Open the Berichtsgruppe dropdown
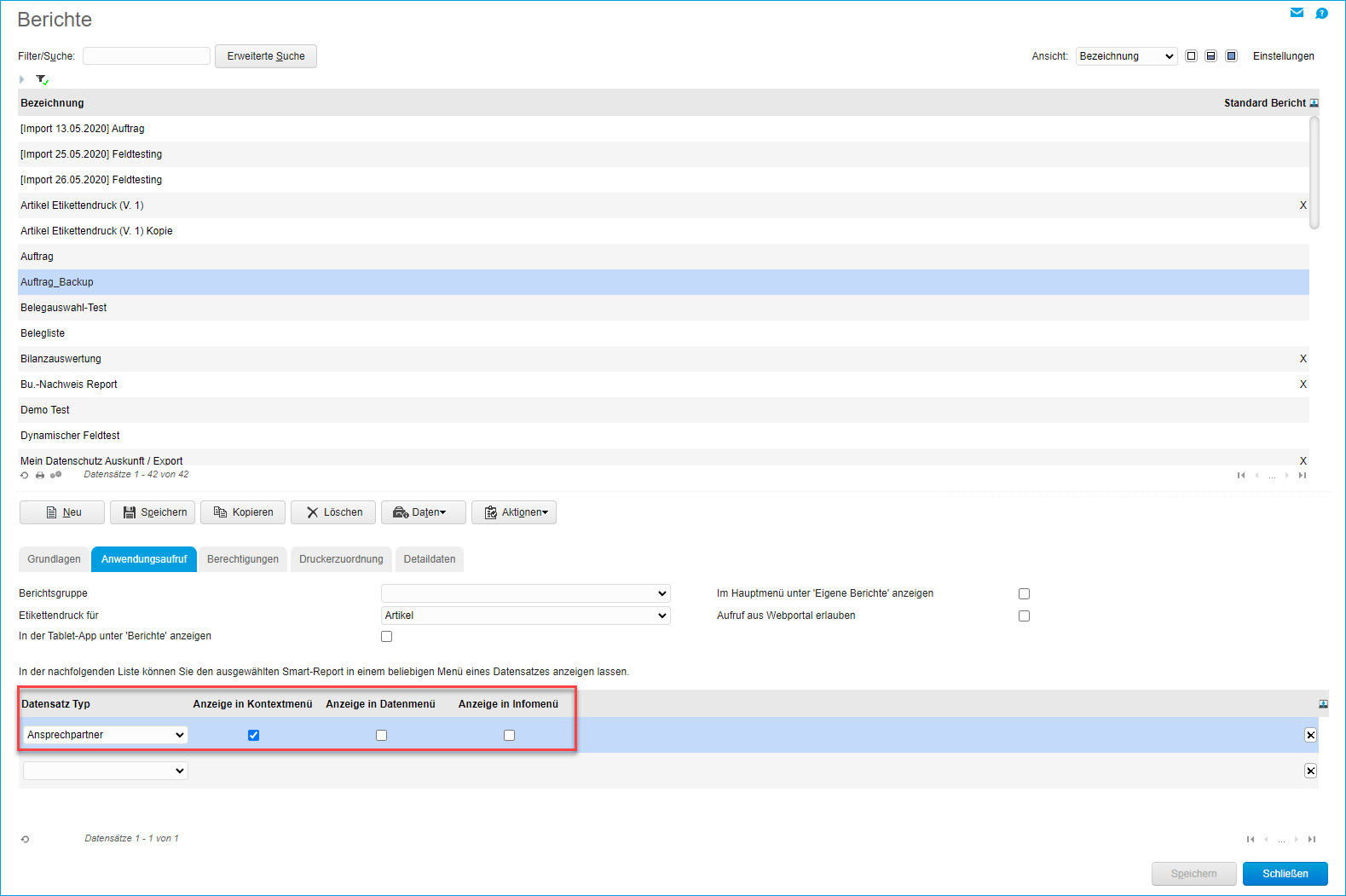The height and width of the screenshot is (896, 1346). tap(525, 593)
